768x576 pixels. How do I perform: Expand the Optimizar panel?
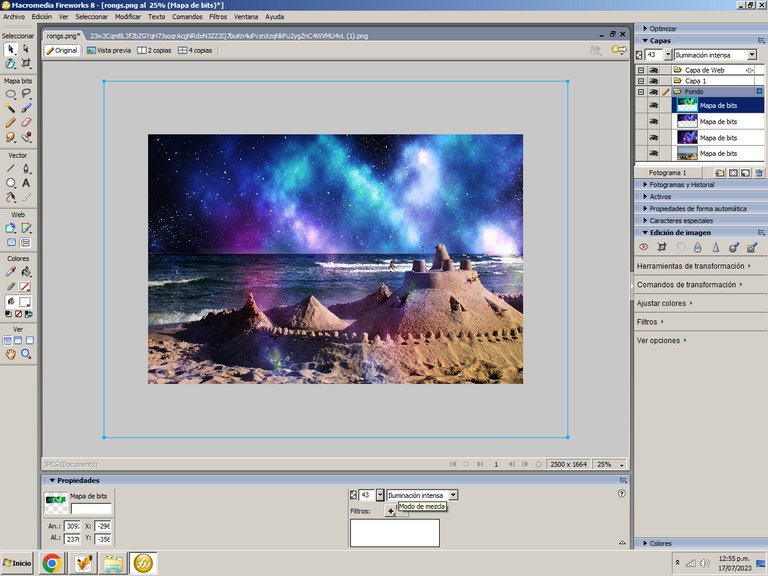coord(645,28)
